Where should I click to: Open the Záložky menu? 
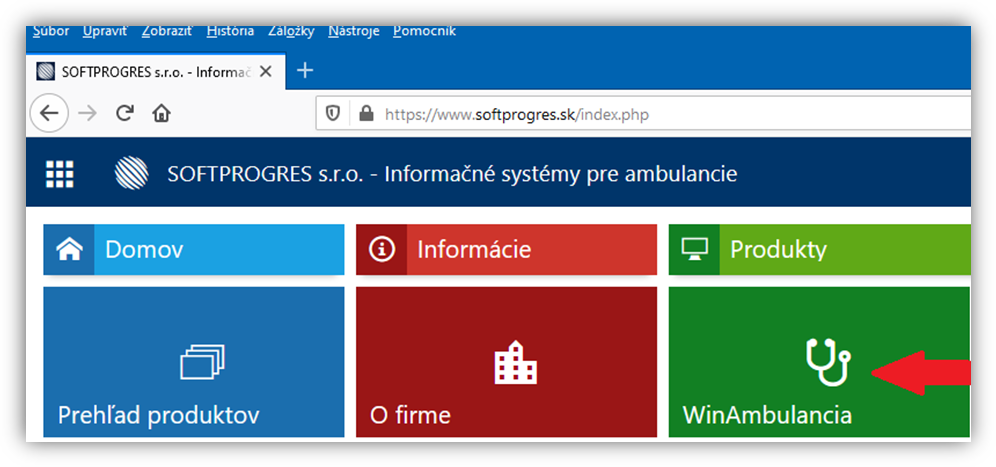tap(292, 31)
